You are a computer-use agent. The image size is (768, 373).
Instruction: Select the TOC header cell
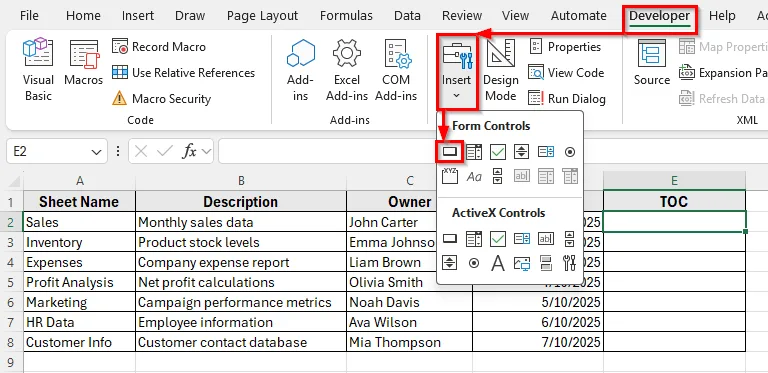point(674,202)
